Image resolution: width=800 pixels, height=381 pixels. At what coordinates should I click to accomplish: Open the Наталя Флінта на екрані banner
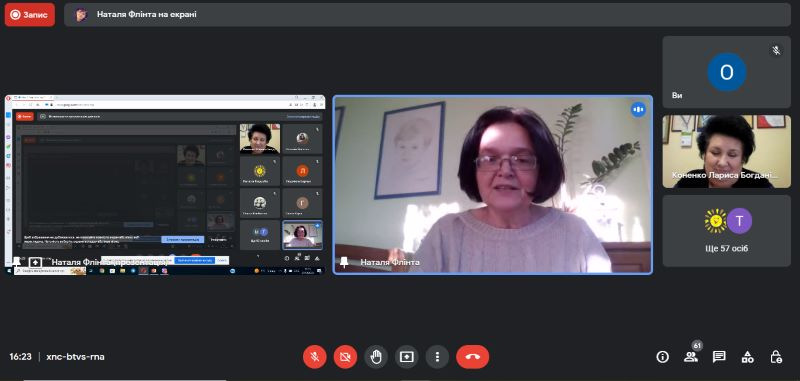[x=428, y=15]
